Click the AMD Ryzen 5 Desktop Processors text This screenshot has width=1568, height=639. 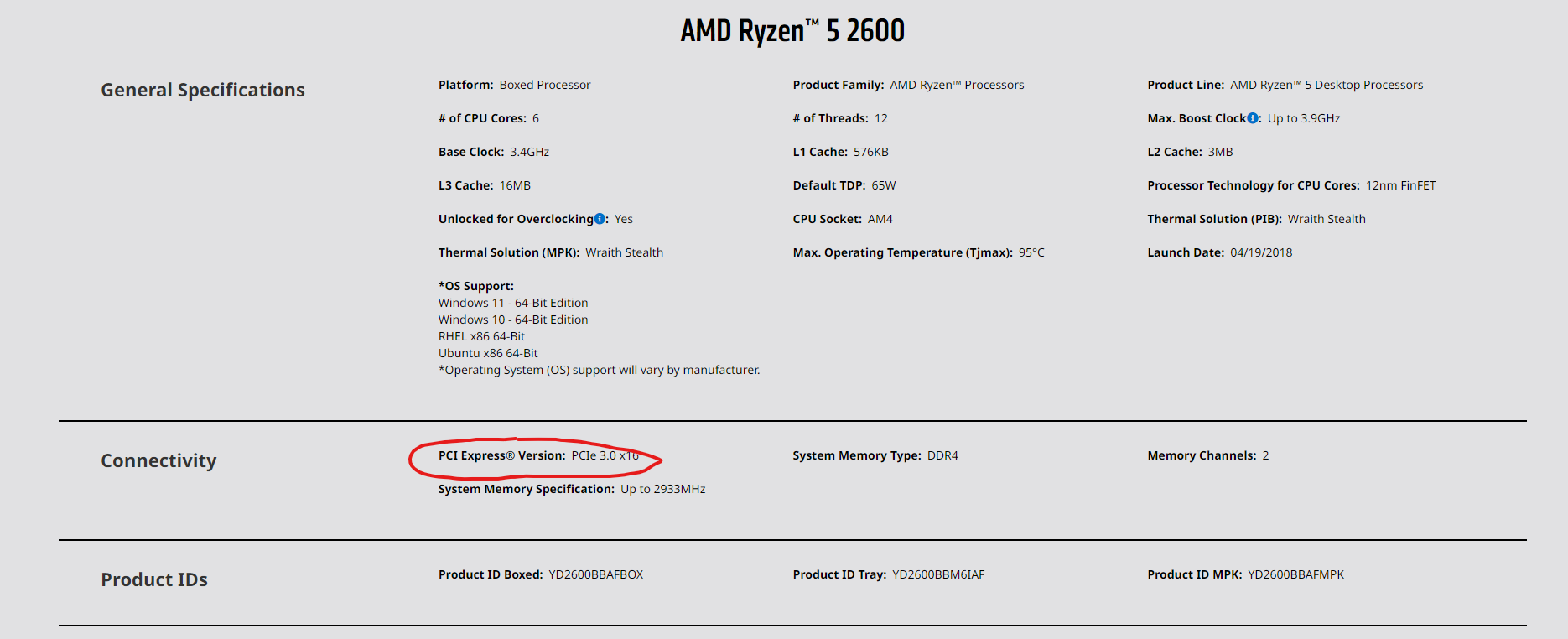coord(1327,85)
